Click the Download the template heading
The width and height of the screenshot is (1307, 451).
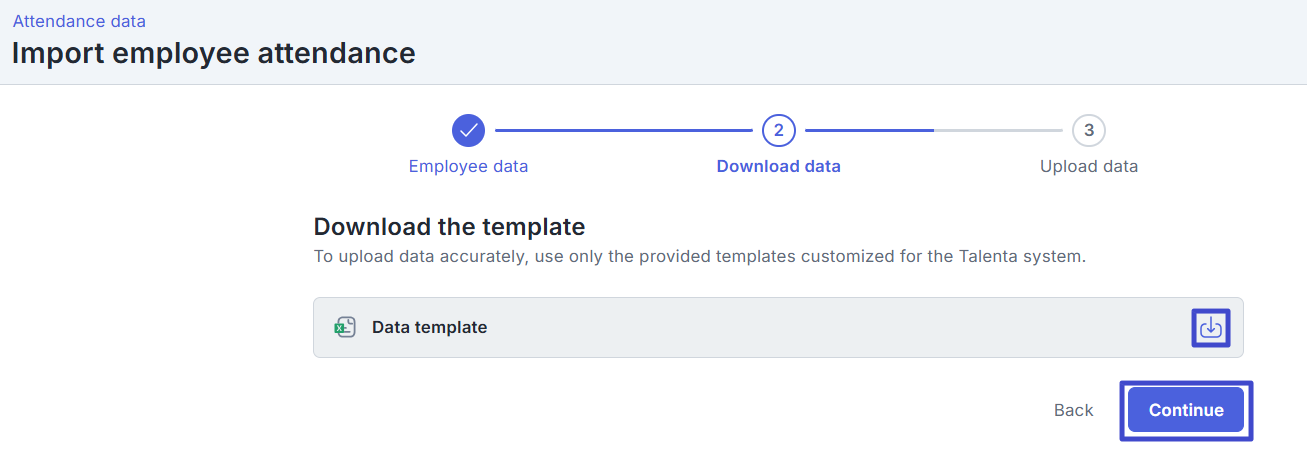click(x=449, y=226)
